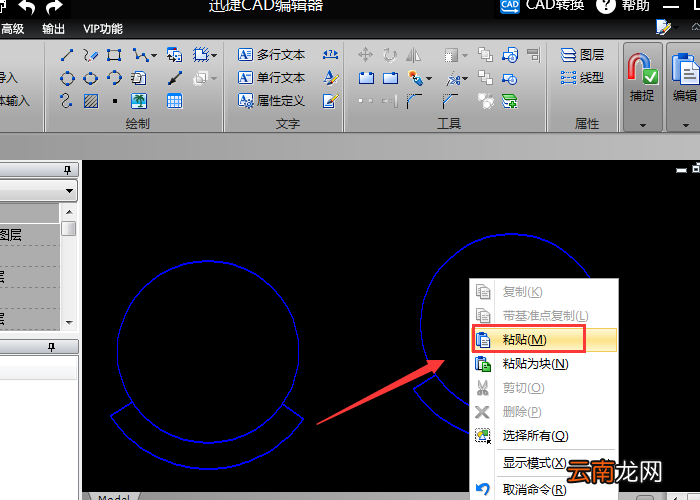The height and width of the screenshot is (500, 700).
Task: Select the Rectangle drawing tool
Action: pyautogui.click(x=114, y=55)
